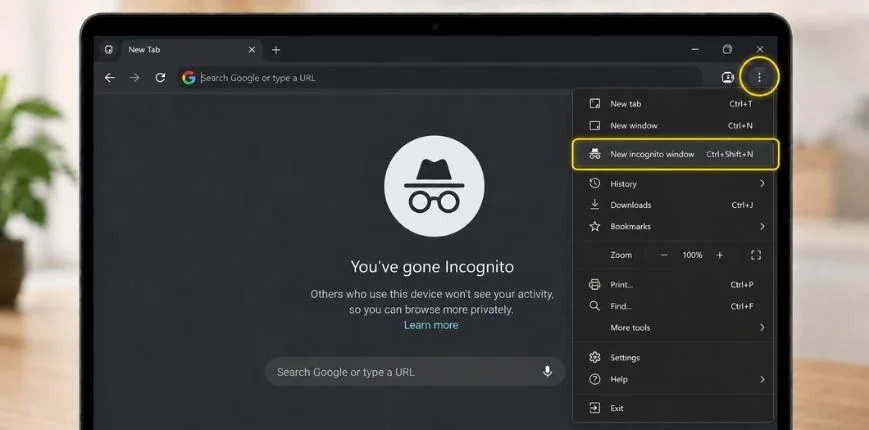Click the Bookmarks star icon

pos(595,226)
